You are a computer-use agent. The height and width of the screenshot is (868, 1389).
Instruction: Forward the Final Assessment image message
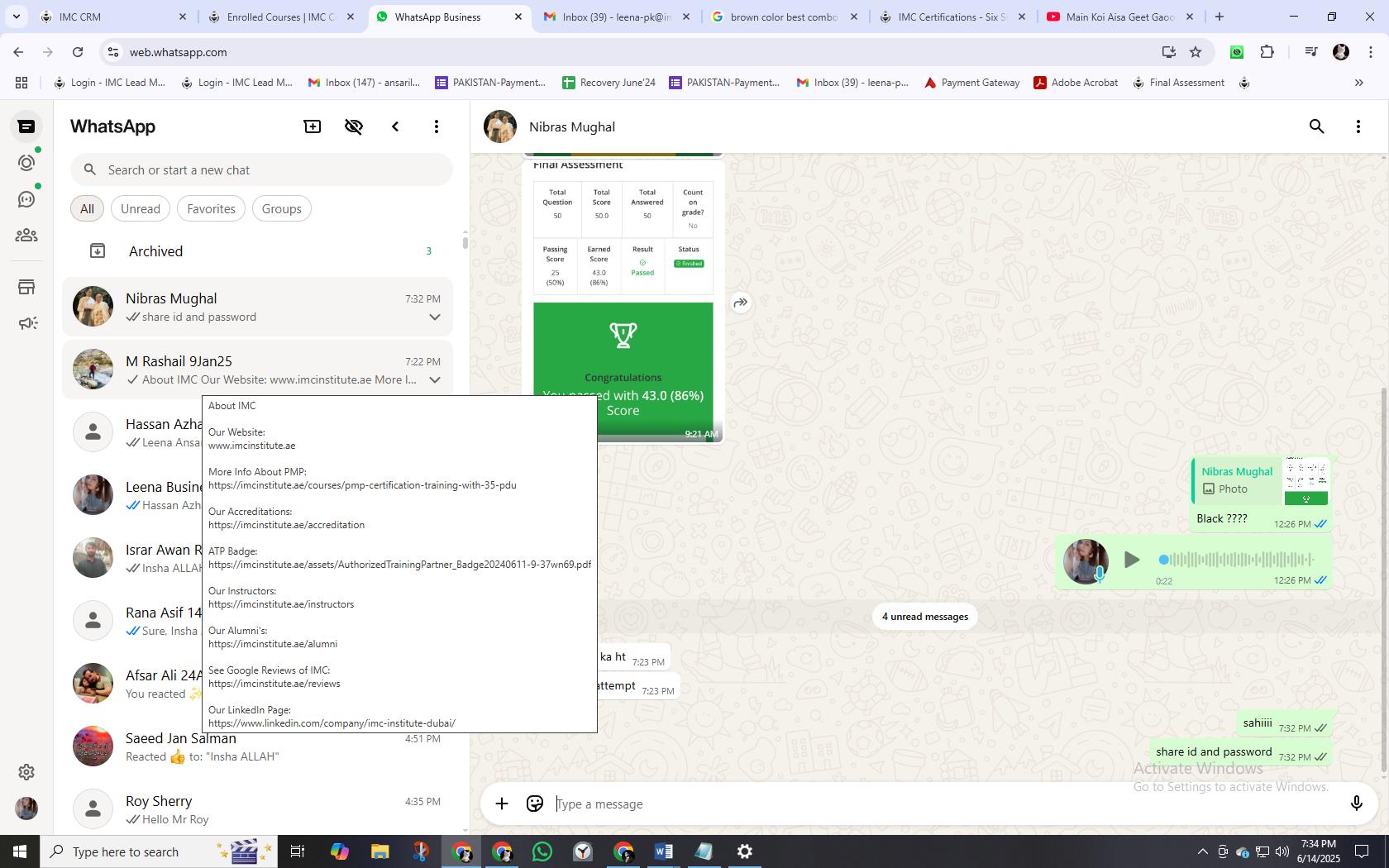[741, 303]
